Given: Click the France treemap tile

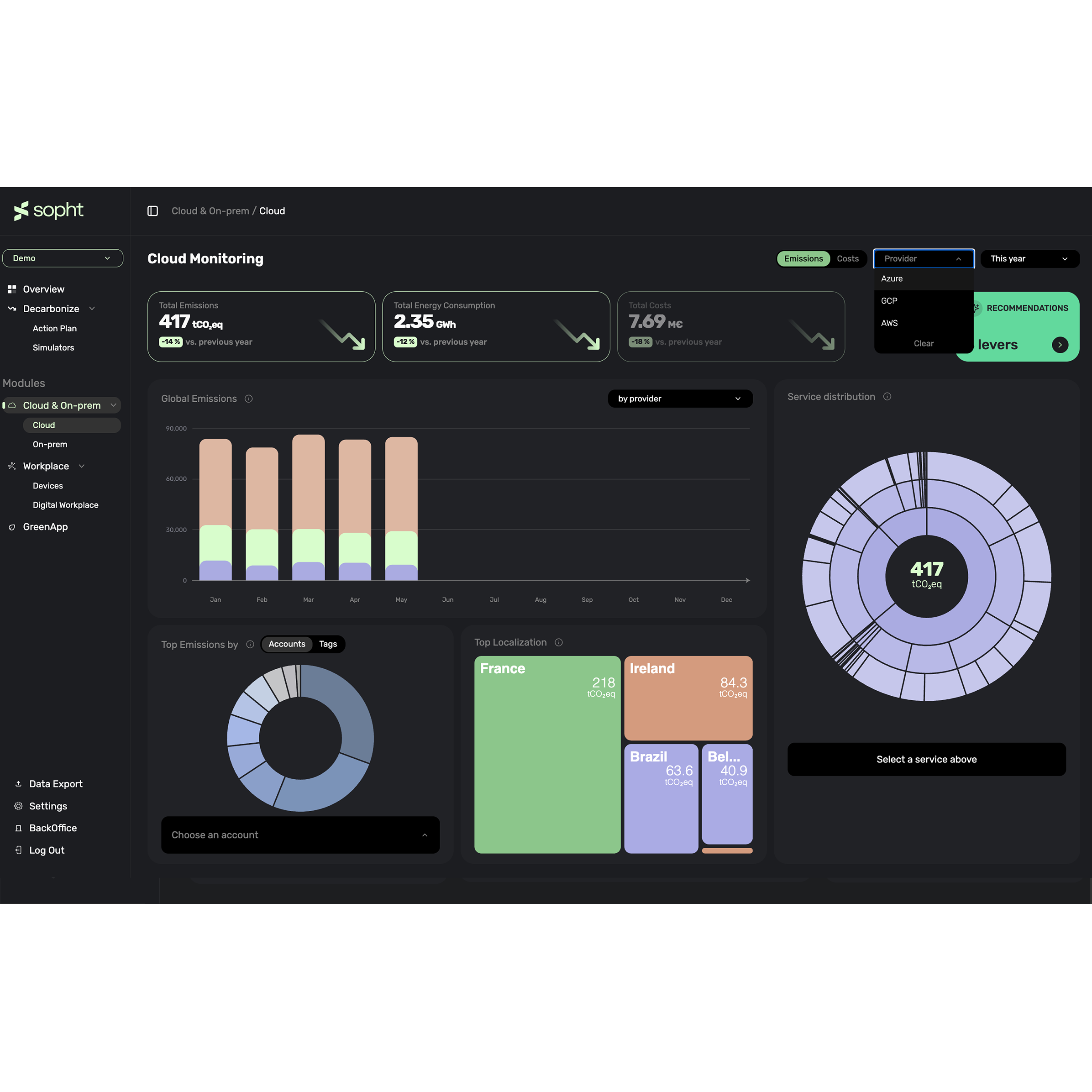Looking at the screenshot, I should [x=547, y=755].
